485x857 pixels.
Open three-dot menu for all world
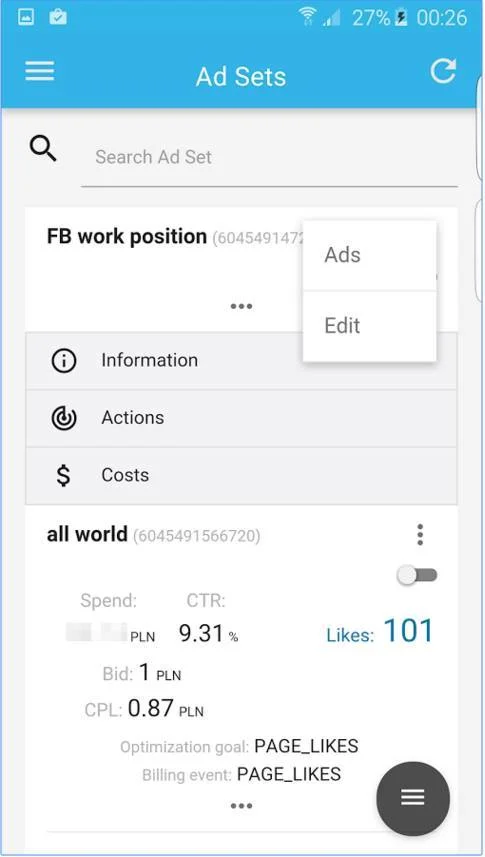pos(420,535)
